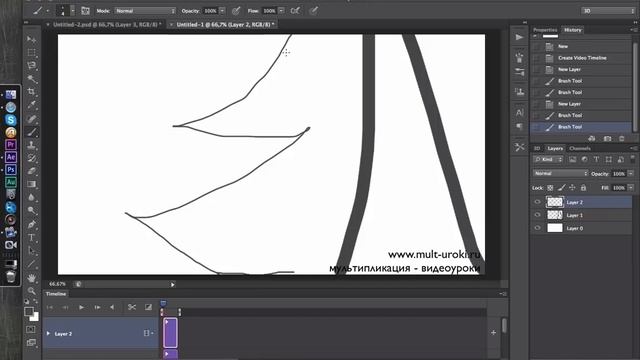Open Trash in the Dock
The width and height of the screenshot is (640, 360).
[11, 276]
